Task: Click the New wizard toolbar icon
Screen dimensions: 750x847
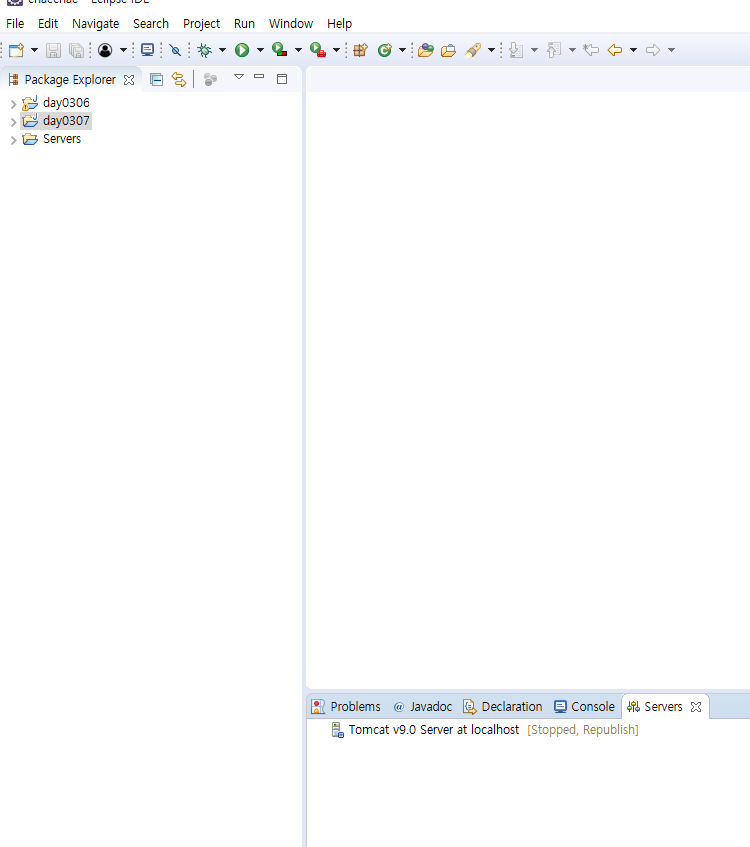Action: point(17,50)
